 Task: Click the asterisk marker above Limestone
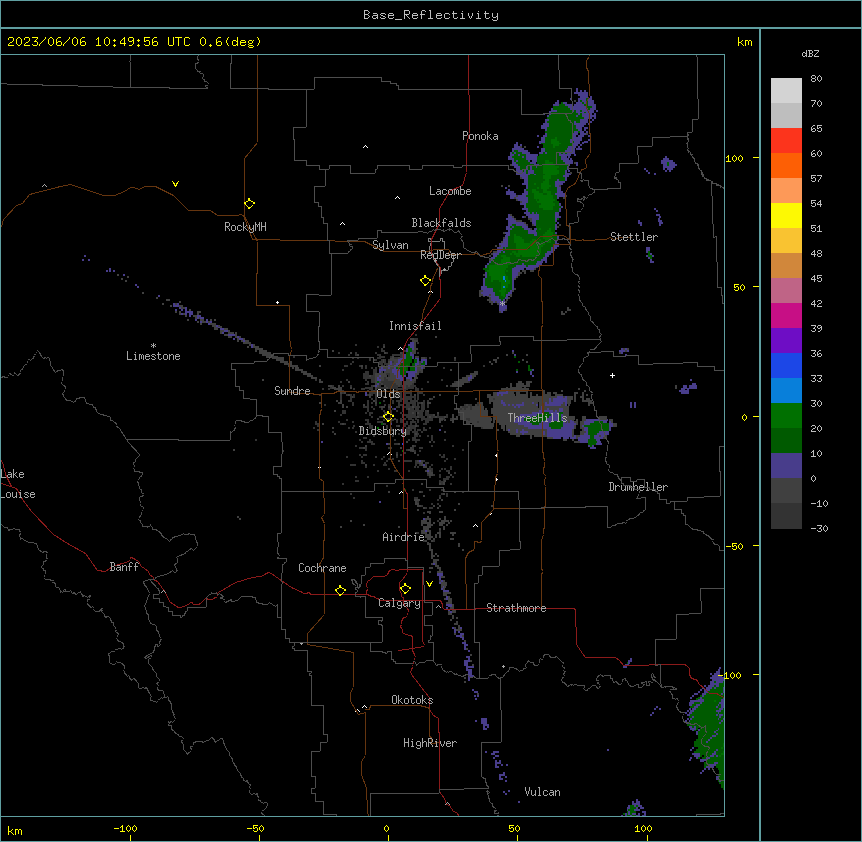(x=153, y=346)
